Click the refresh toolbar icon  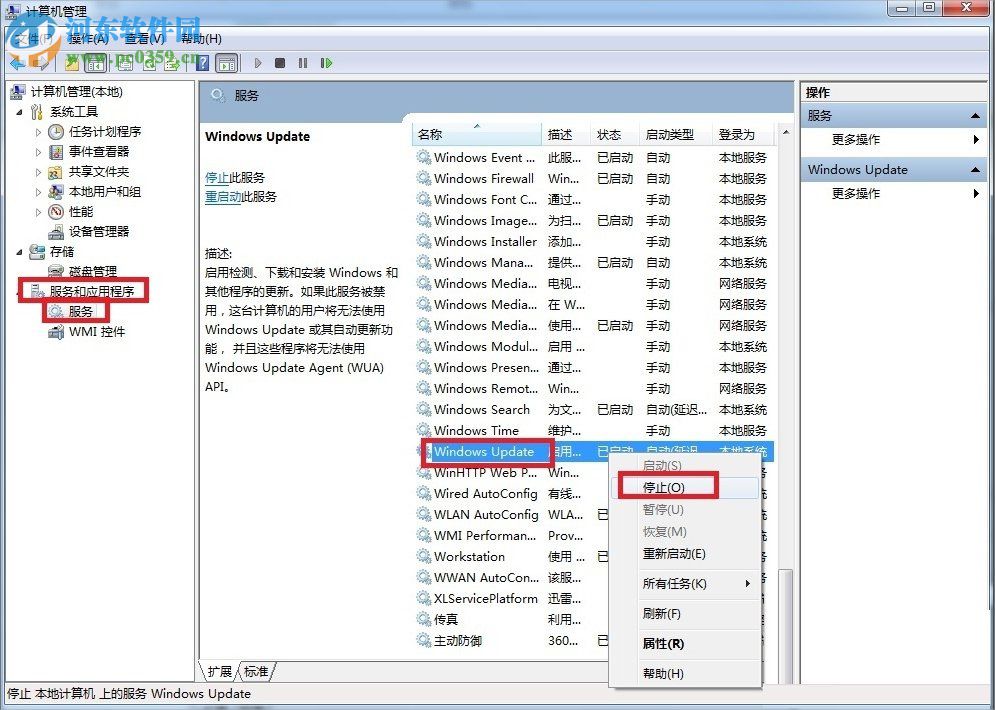148,63
